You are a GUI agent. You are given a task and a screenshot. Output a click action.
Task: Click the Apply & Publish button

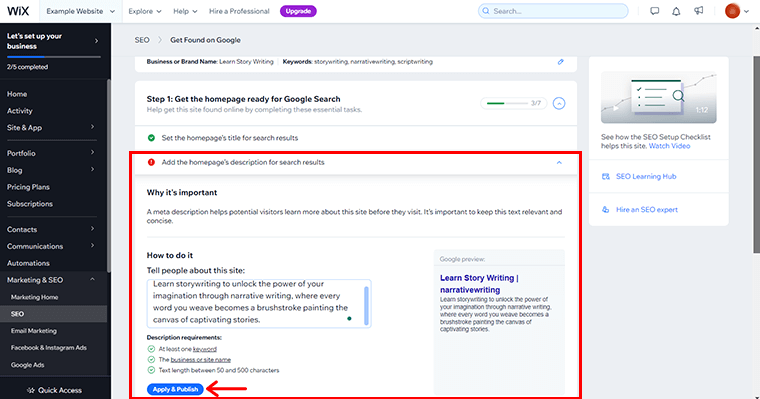(x=175, y=389)
